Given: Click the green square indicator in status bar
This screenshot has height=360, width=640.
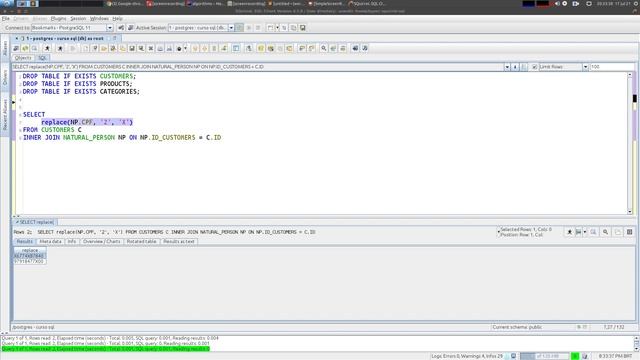Looking at the screenshot, I should 575,356.
